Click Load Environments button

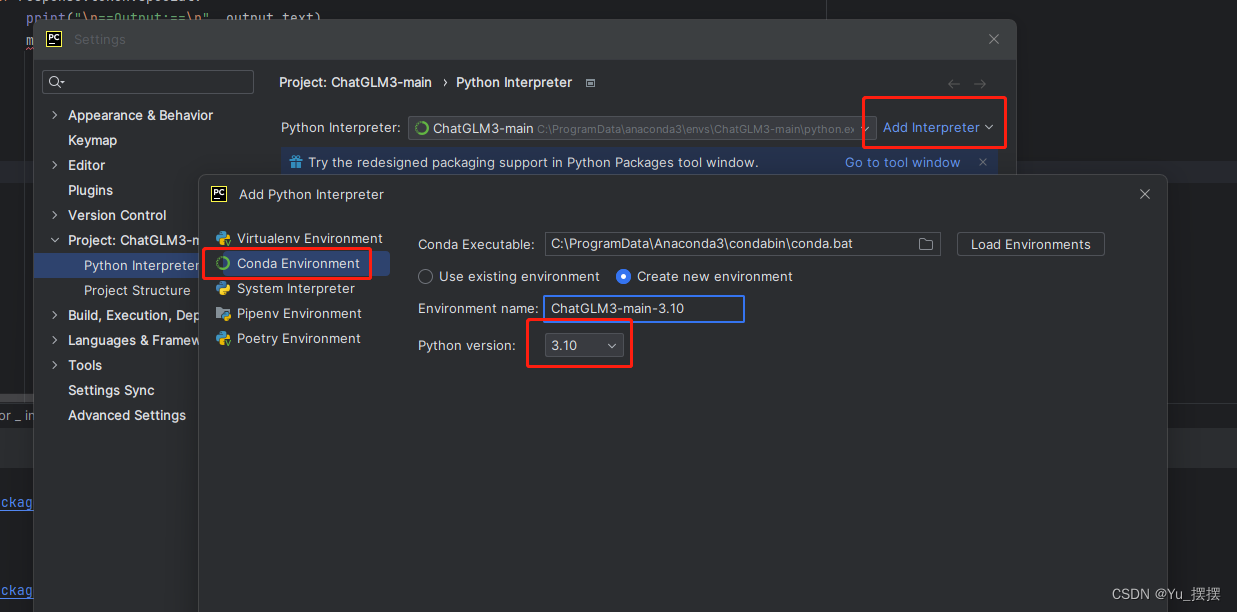(1031, 244)
